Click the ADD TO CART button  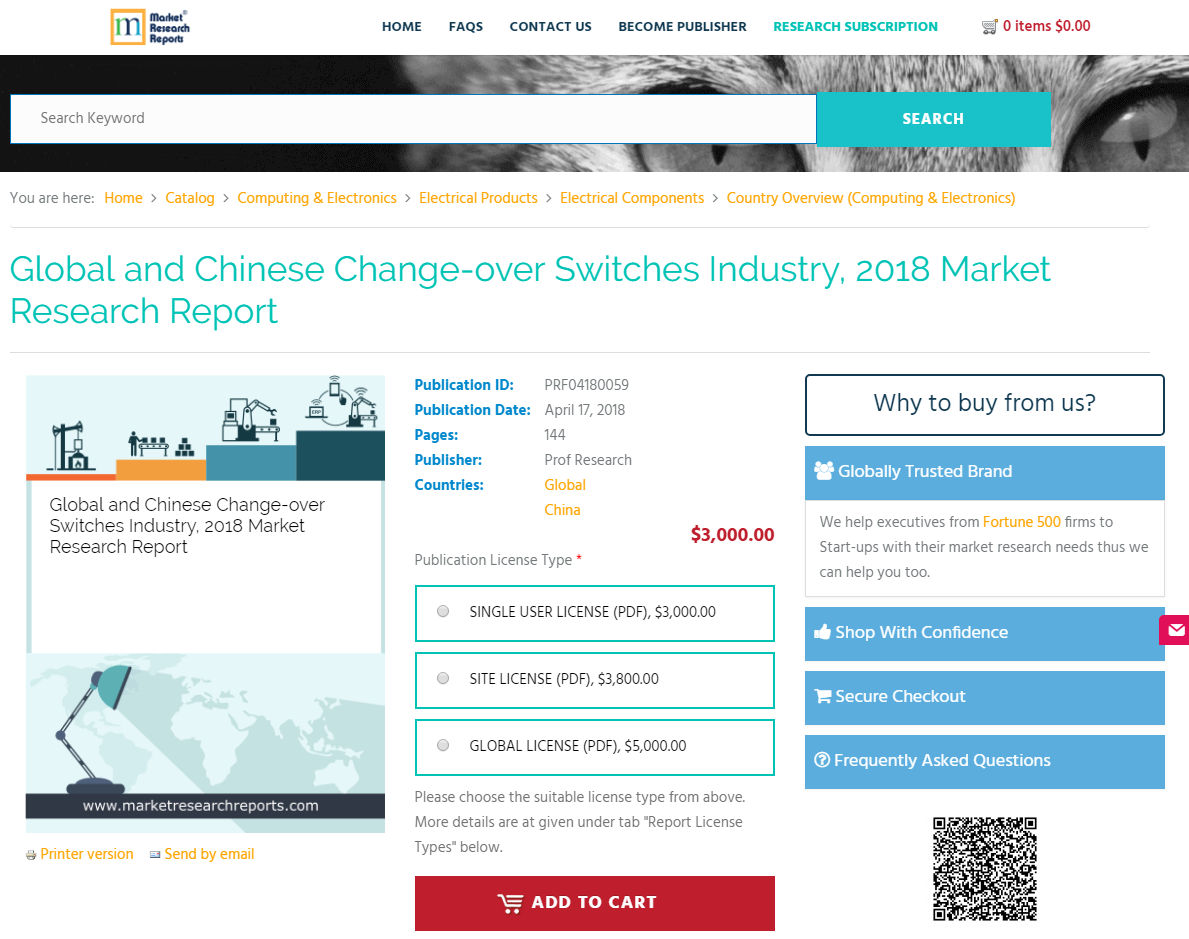tap(594, 903)
